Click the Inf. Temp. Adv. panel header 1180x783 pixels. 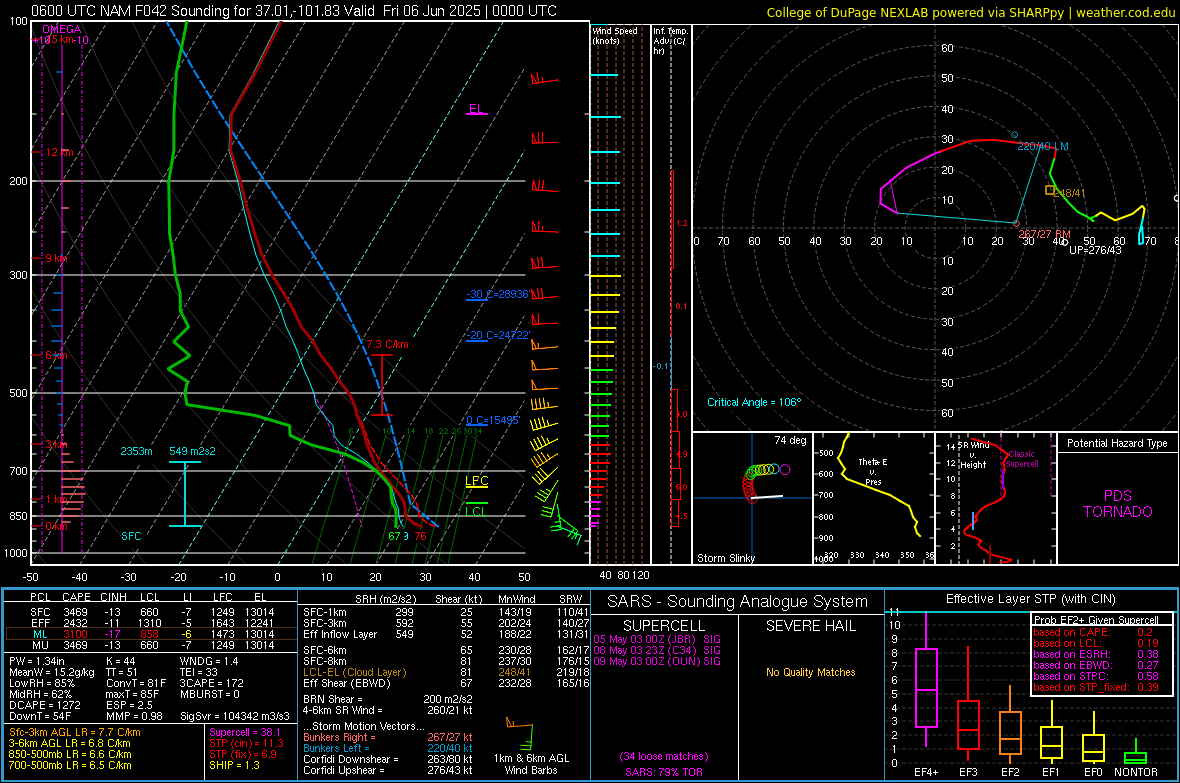pyautogui.click(x=670, y=41)
